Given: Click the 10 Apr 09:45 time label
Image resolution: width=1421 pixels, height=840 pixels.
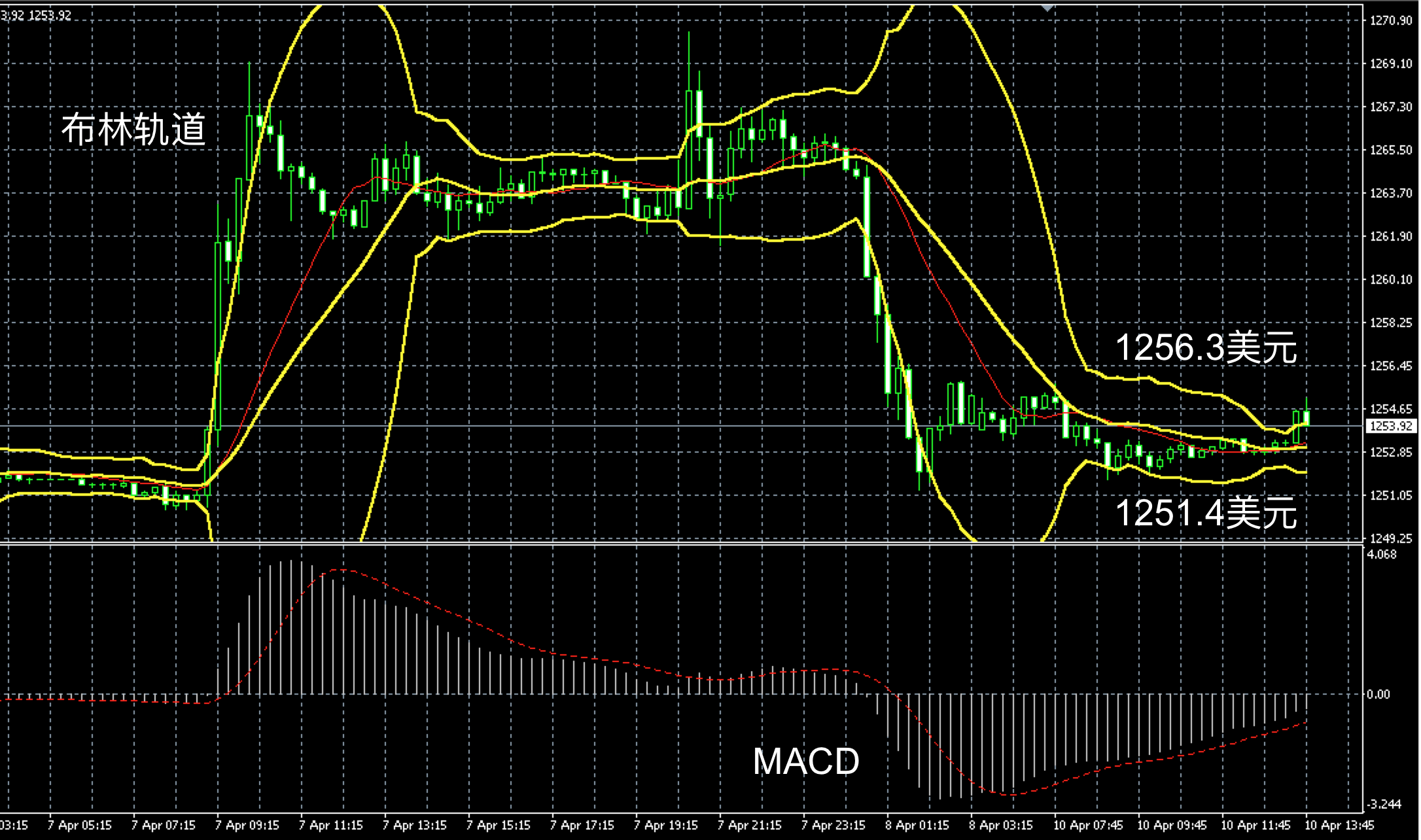Looking at the screenshot, I should (1172, 825).
